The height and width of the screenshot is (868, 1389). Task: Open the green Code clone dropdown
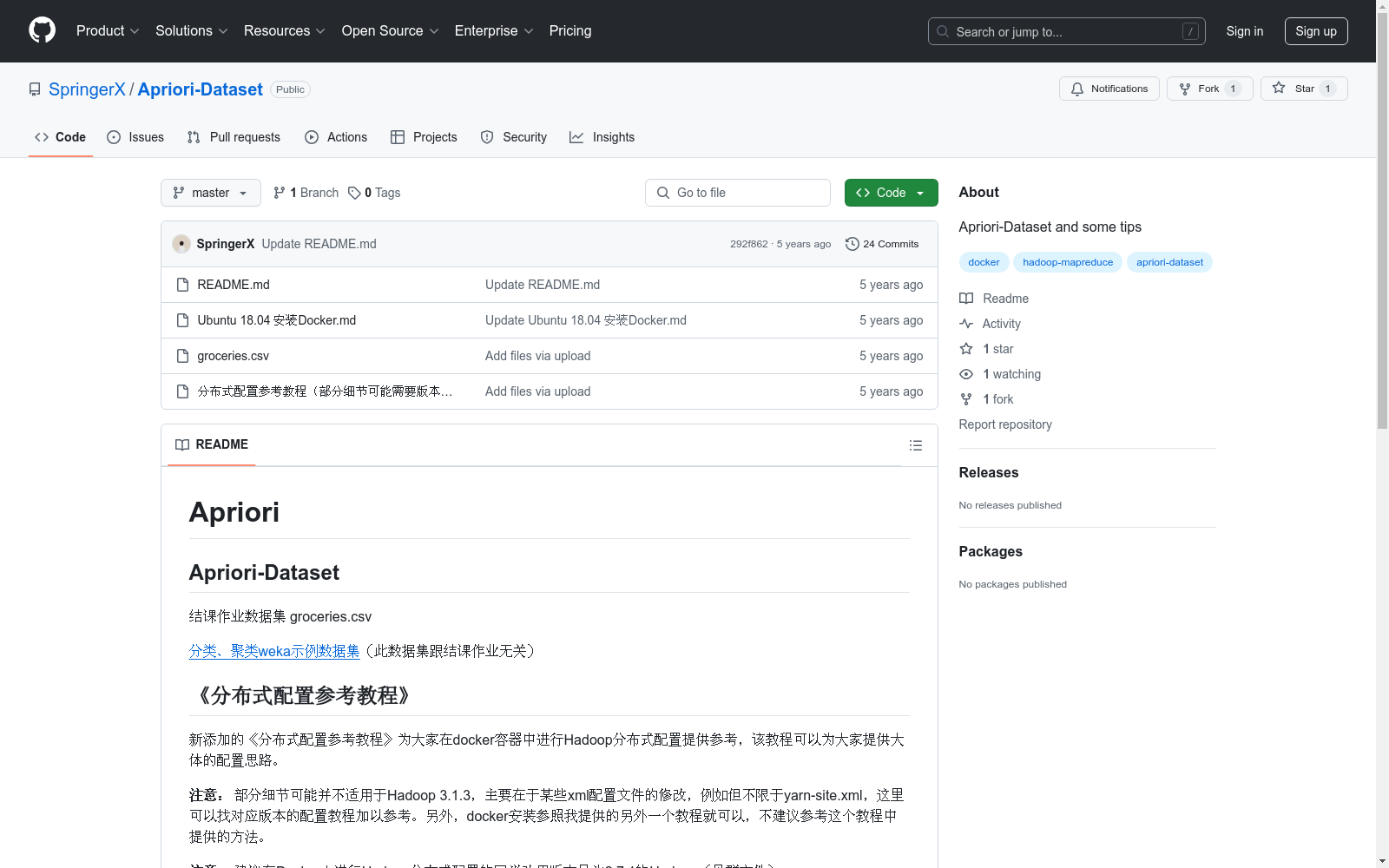point(891,193)
